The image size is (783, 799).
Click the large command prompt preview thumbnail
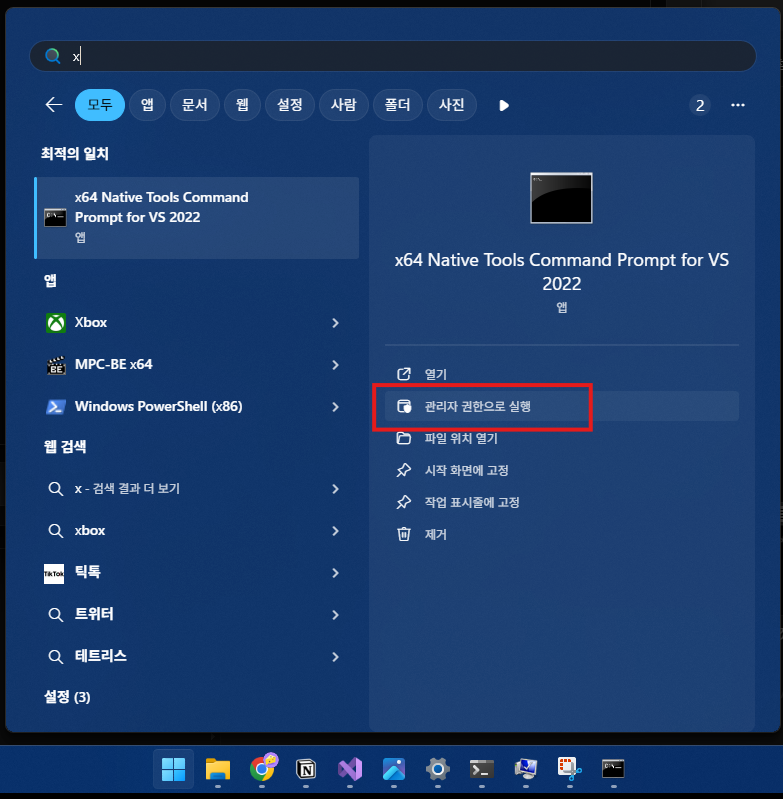(561, 198)
